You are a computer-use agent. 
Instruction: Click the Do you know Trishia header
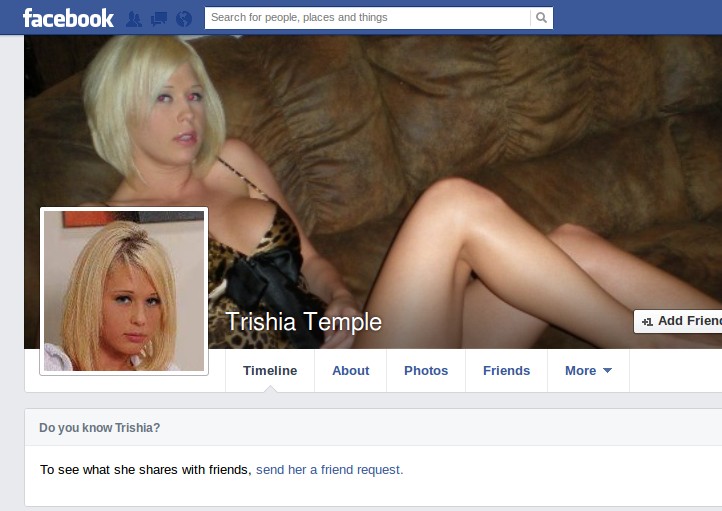click(x=99, y=428)
